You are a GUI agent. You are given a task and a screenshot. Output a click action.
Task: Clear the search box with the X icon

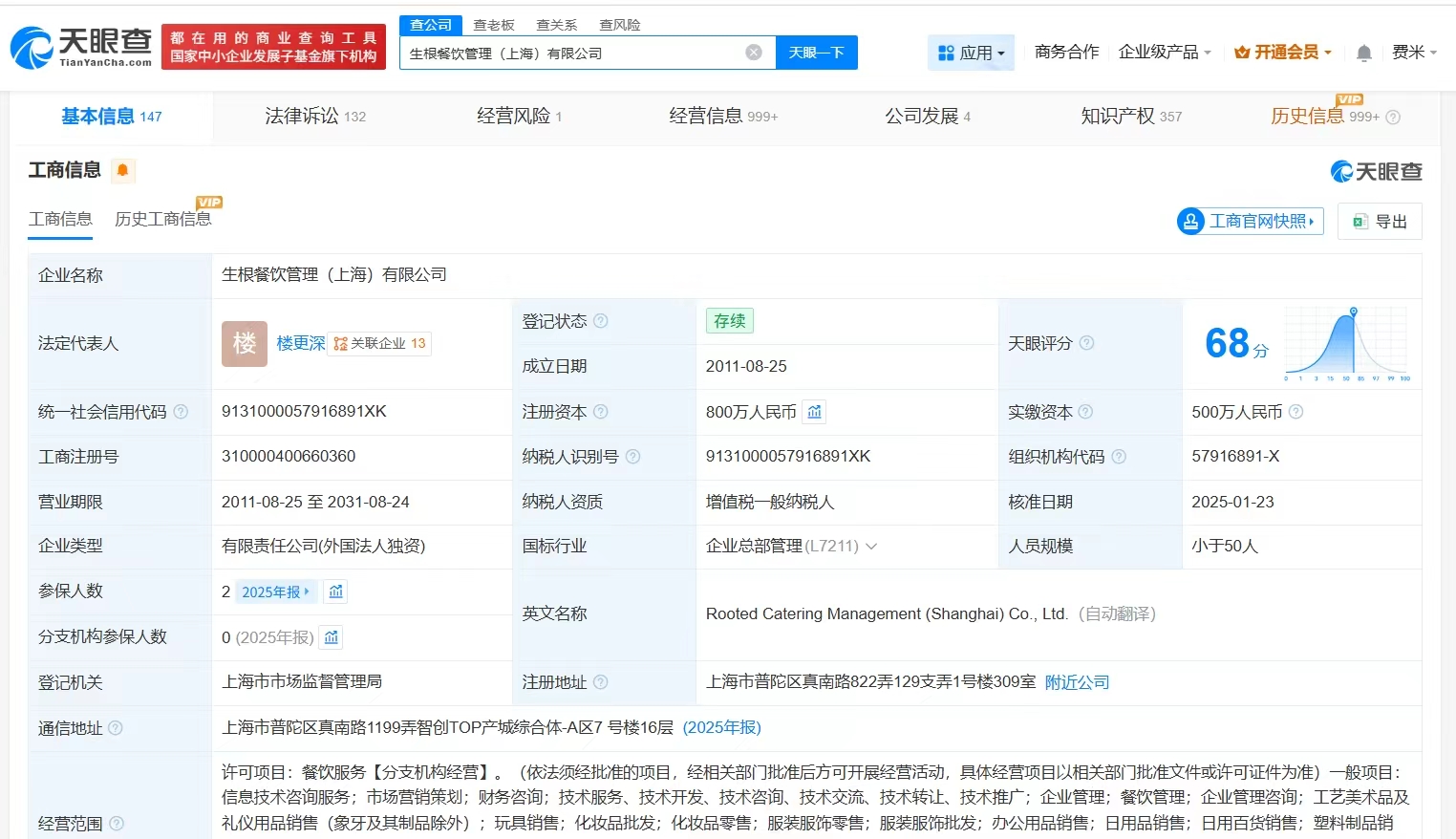click(x=754, y=53)
